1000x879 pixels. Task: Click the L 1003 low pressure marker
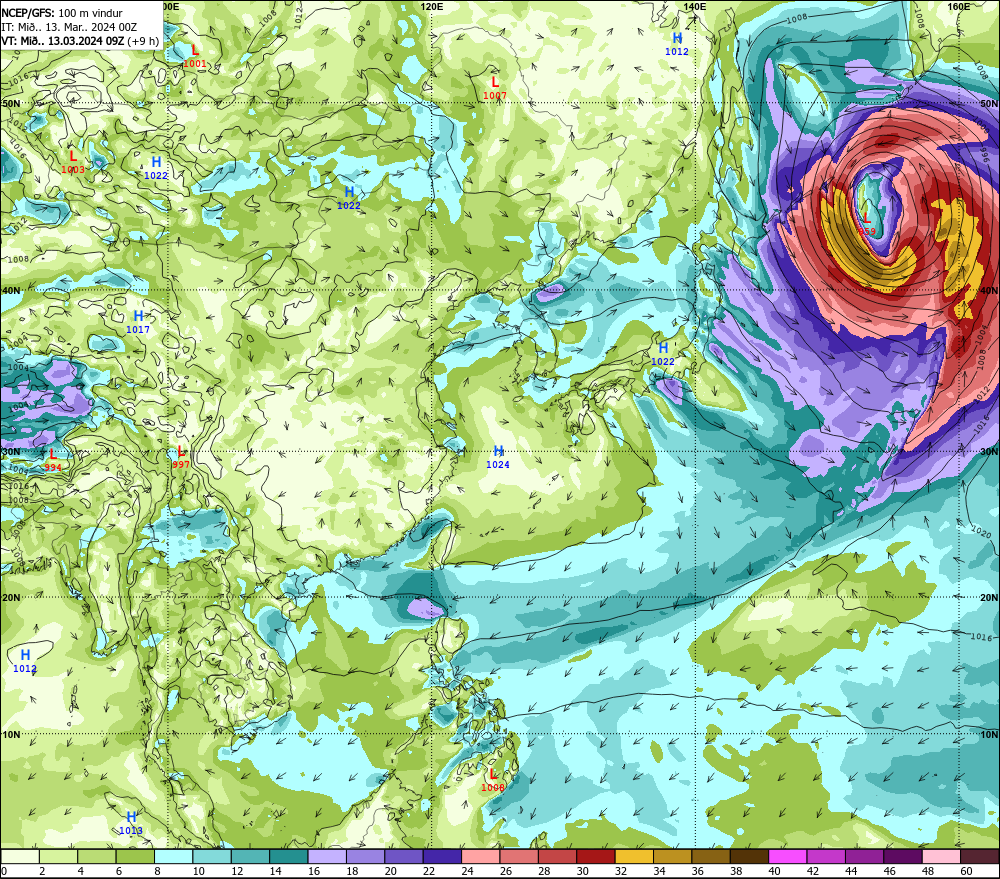tap(73, 162)
